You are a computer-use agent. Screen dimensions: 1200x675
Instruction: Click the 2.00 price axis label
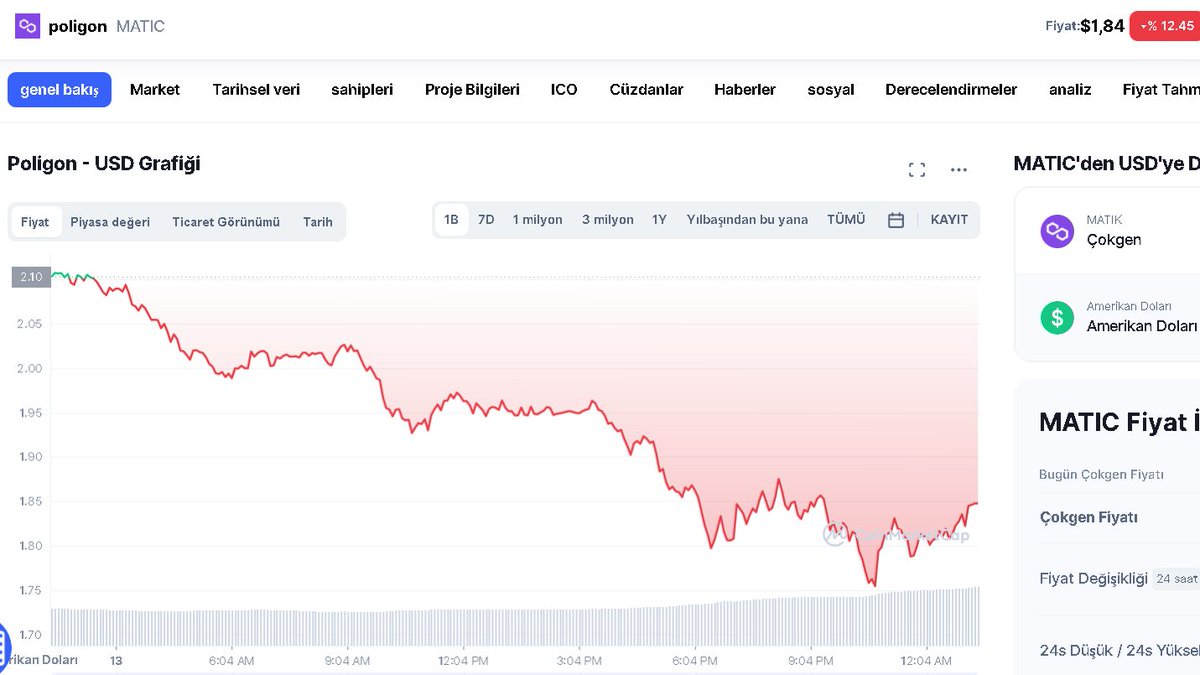28,368
